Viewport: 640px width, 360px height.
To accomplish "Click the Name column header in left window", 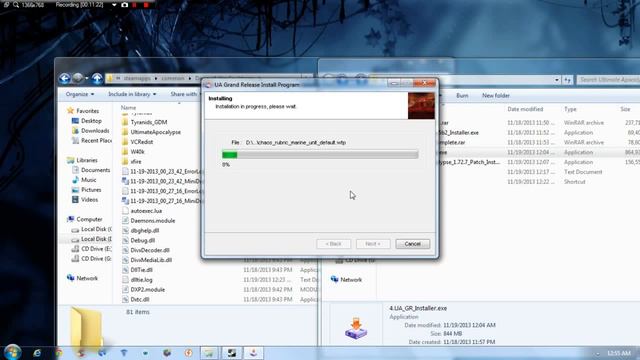I will pos(128,108).
